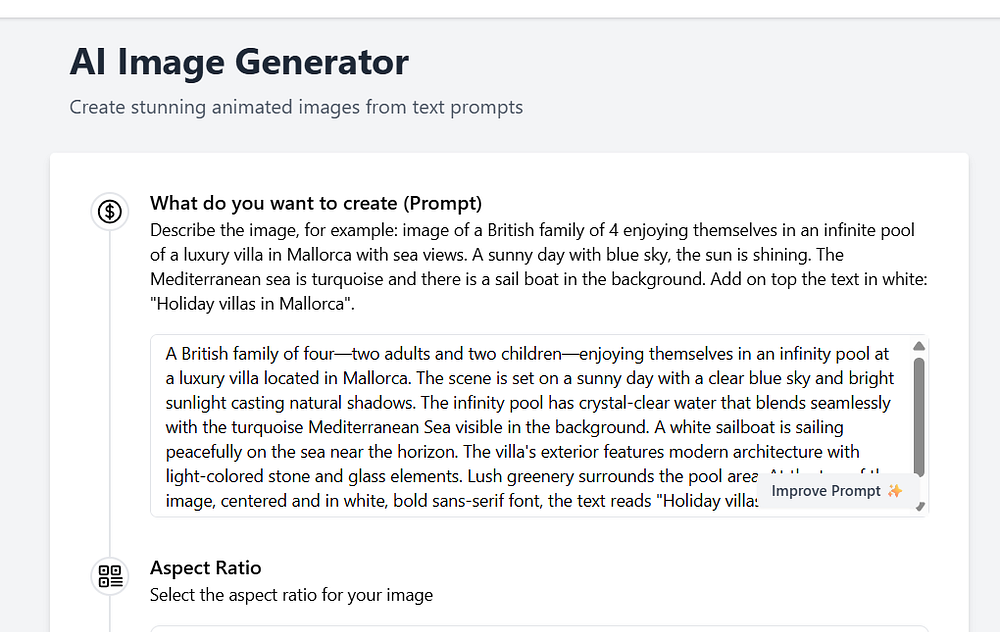The width and height of the screenshot is (1000, 632).
Task: Click the 'Create stunning animated images' subtitle
Action: point(296,106)
